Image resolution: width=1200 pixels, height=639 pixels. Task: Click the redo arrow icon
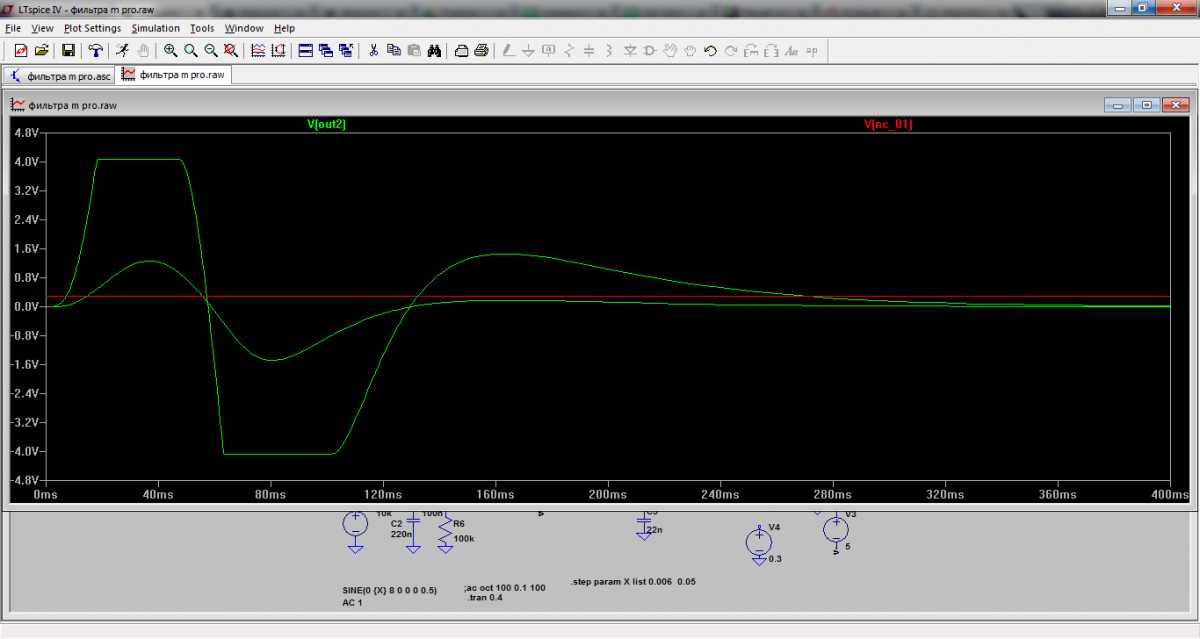pyautogui.click(x=731, y=50)
